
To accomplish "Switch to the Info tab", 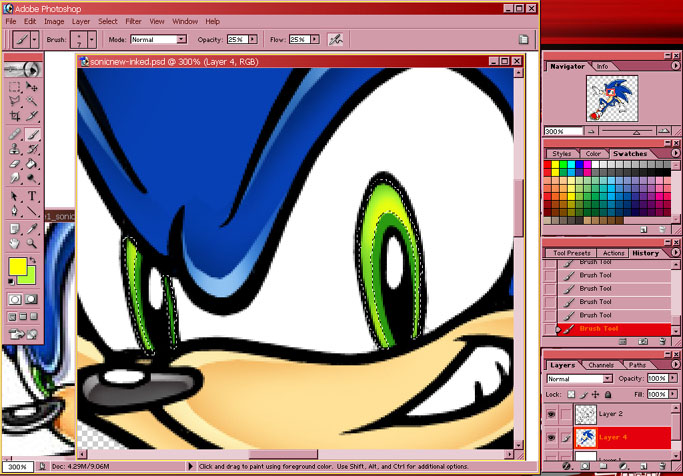I will click(x=602, y=66).
